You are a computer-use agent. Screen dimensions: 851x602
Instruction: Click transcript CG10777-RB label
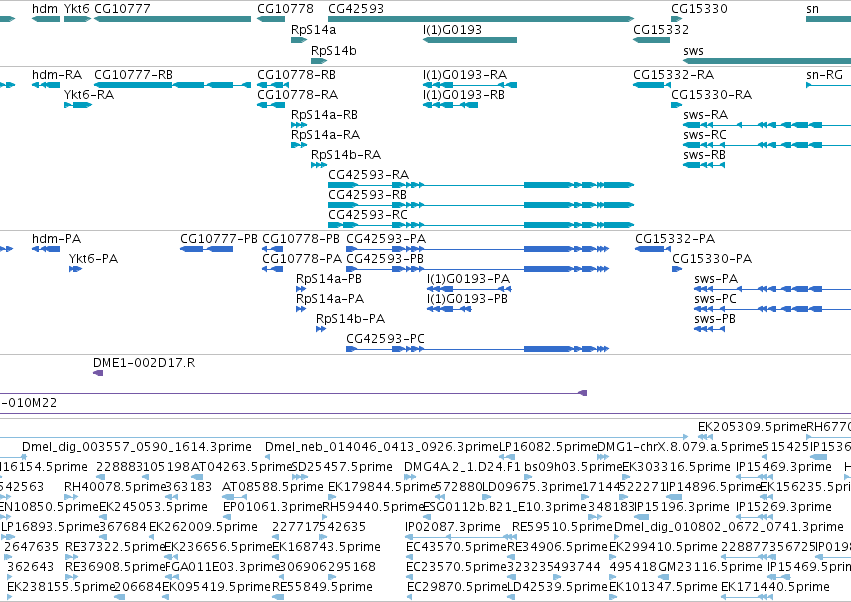134,74
